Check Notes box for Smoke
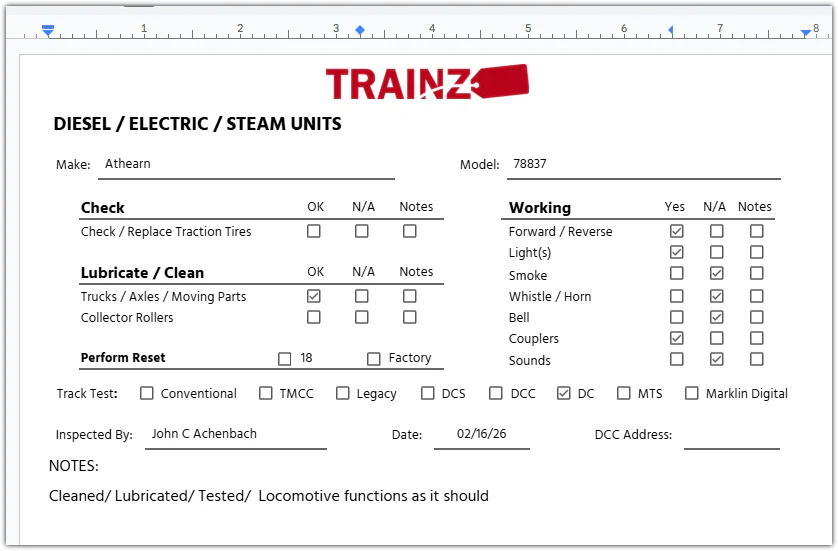 pyautogui.click(x=757, y=273)
